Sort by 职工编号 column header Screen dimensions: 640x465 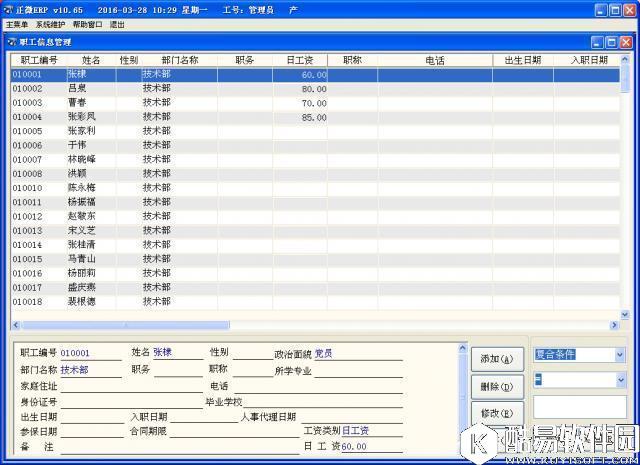click(x=39, y=60)
